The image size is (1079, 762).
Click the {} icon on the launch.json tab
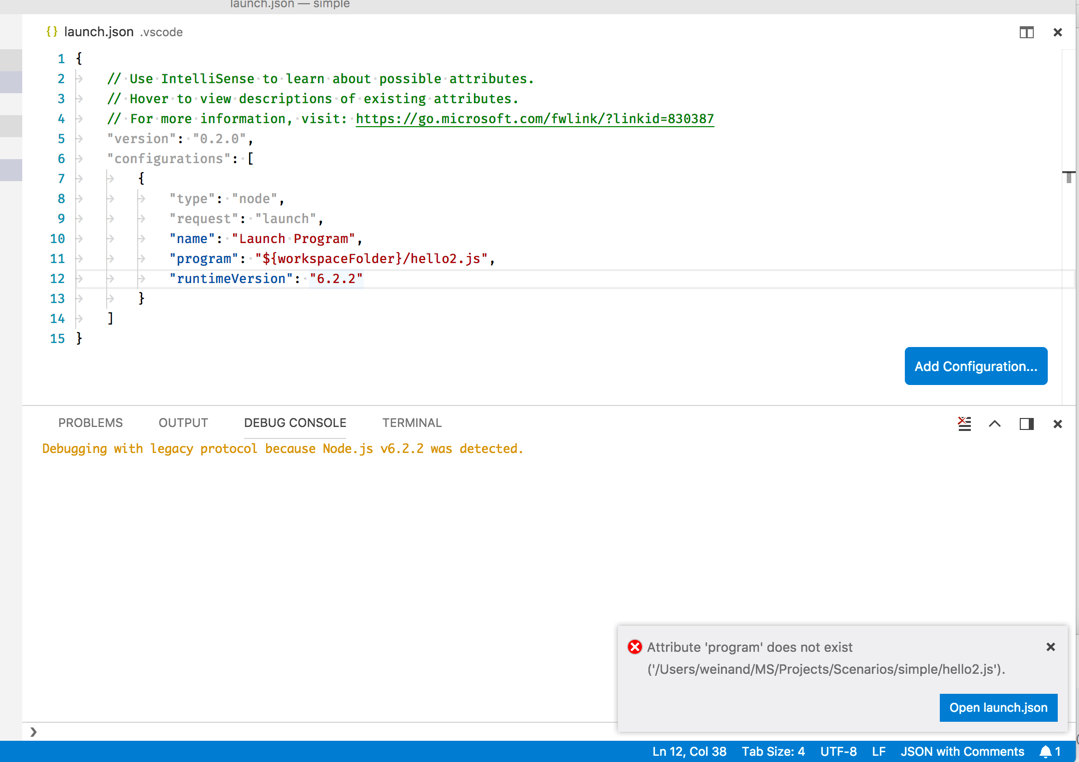point(51,31)
